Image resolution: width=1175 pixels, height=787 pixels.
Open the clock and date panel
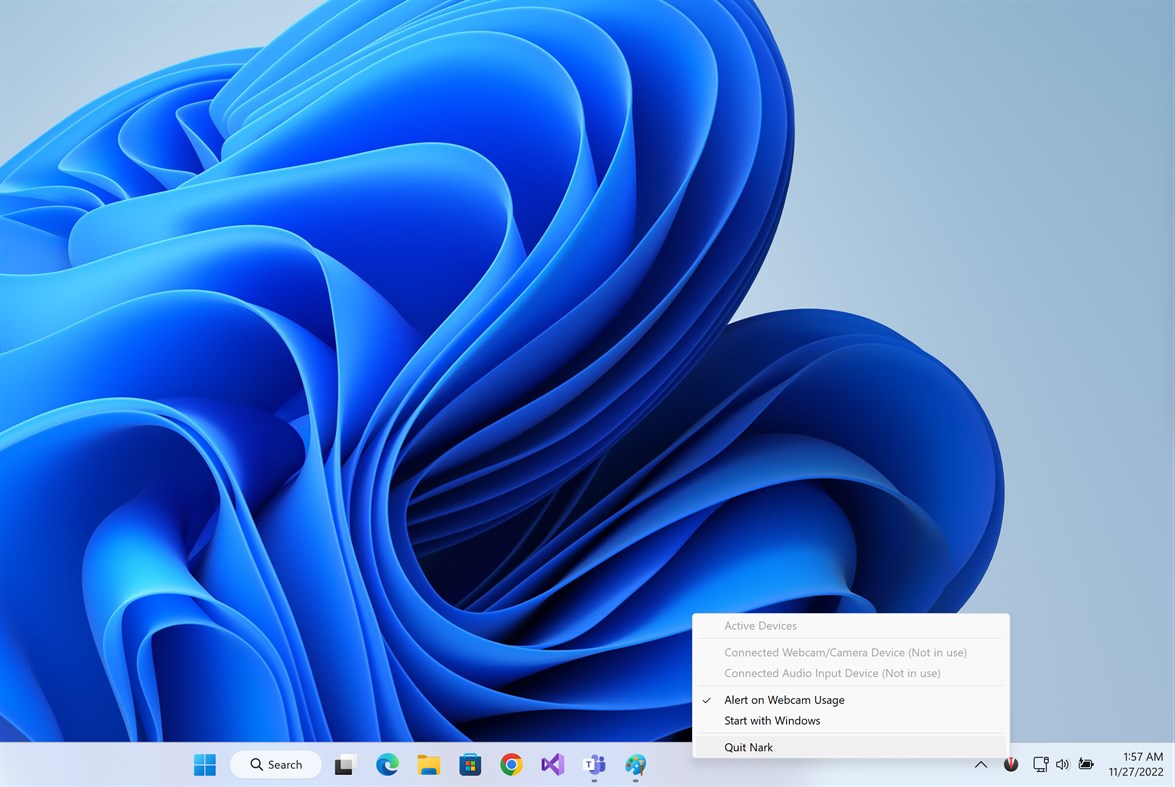tap(1135, 765)
